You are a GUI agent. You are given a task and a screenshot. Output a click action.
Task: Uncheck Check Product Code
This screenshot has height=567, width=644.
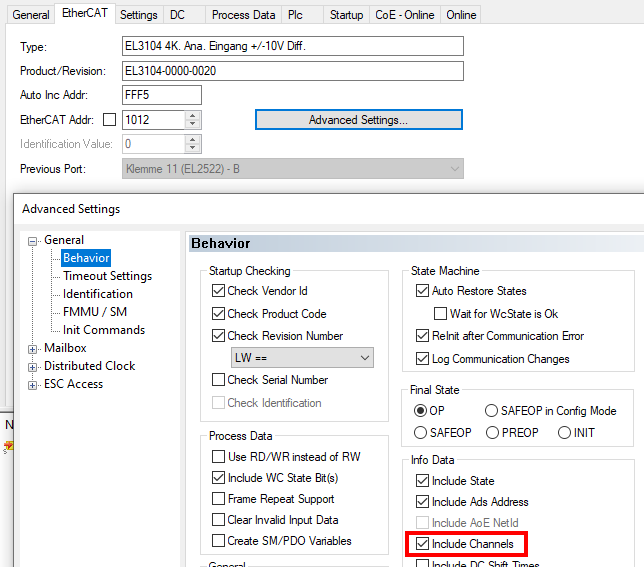click(x=218, y=314)
